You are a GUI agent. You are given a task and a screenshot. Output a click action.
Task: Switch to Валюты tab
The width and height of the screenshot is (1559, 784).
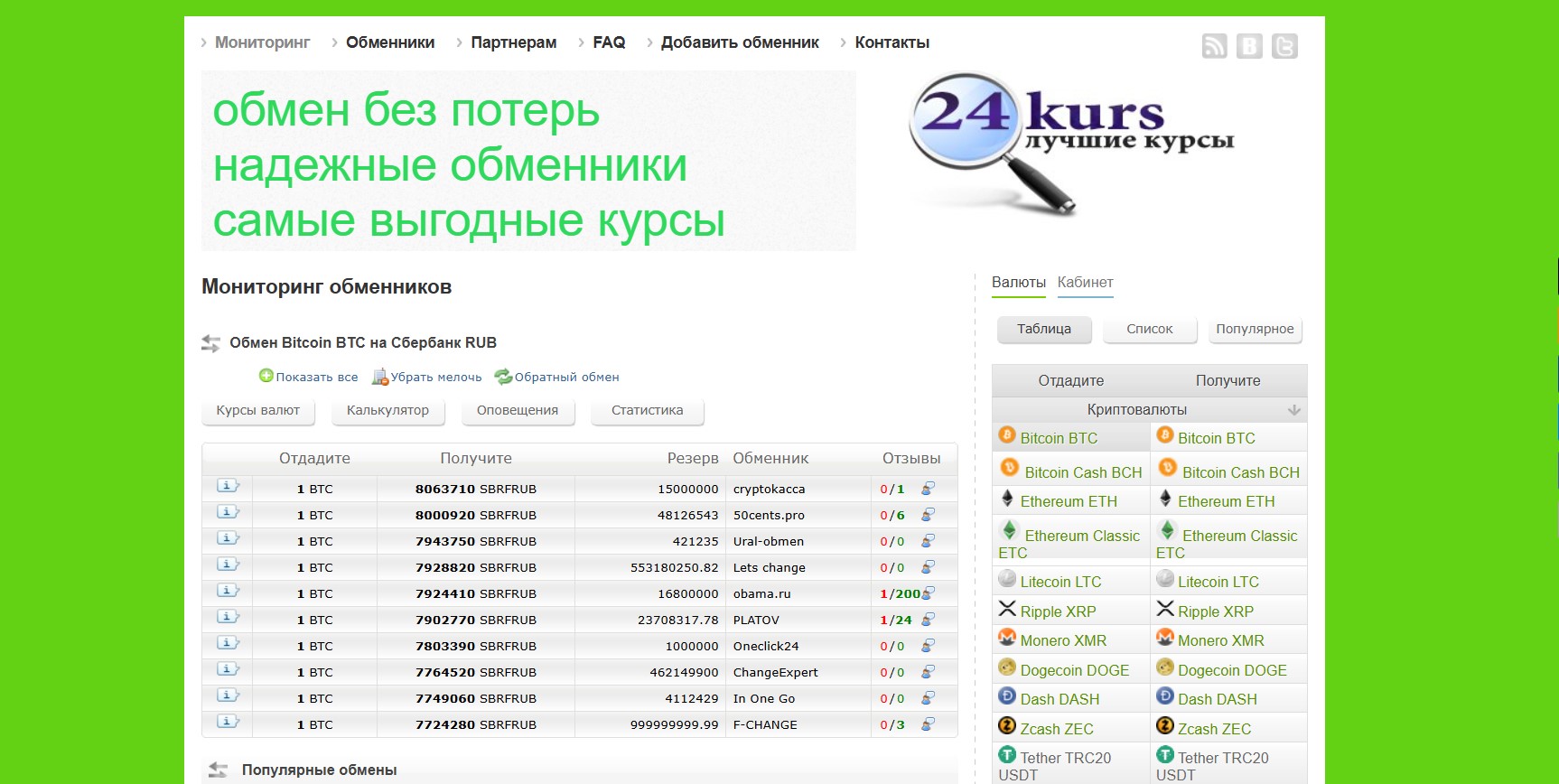pos(1019,283)
